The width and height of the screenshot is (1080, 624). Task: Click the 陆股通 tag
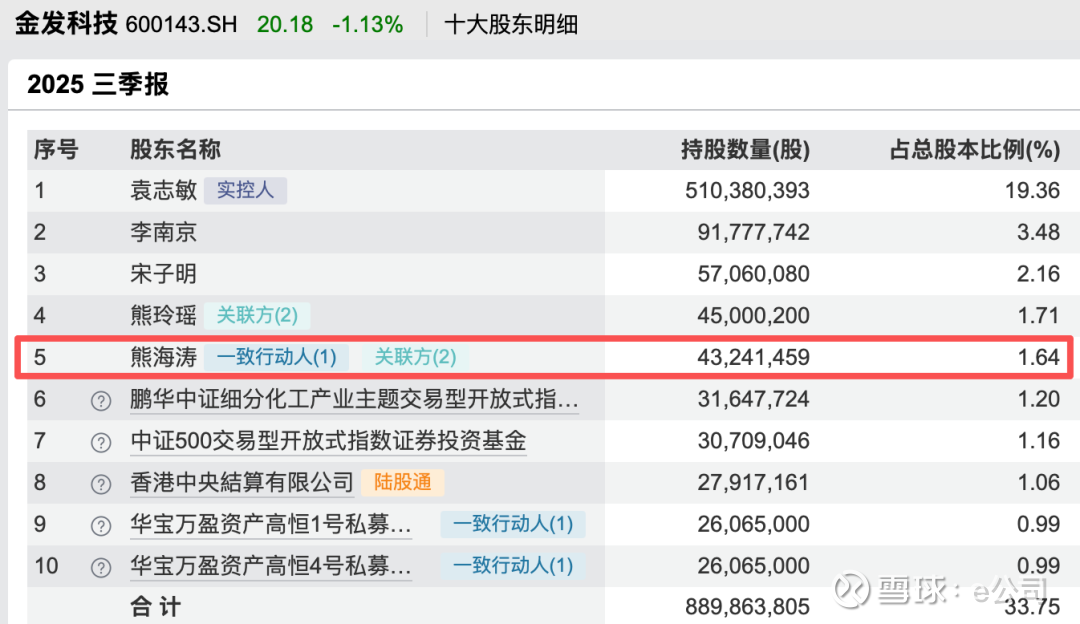(402, 482)
